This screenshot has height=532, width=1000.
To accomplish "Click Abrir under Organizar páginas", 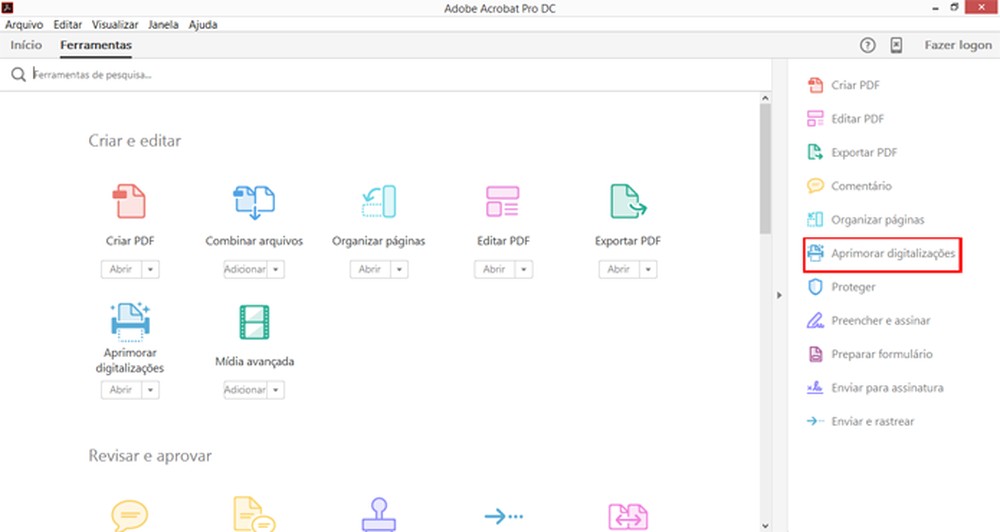I will pyautogui.click(x=370, y=269).
